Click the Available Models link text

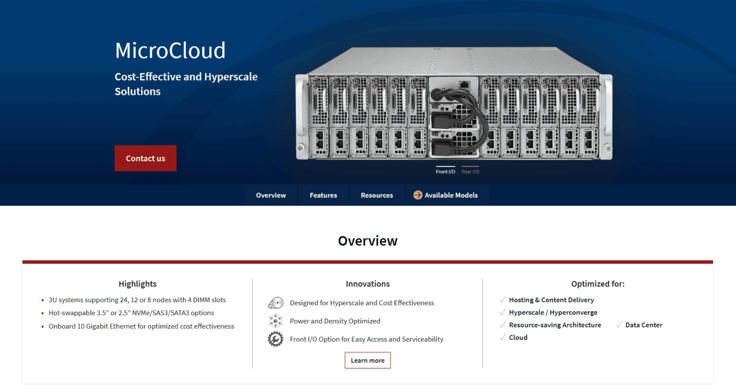451,195
